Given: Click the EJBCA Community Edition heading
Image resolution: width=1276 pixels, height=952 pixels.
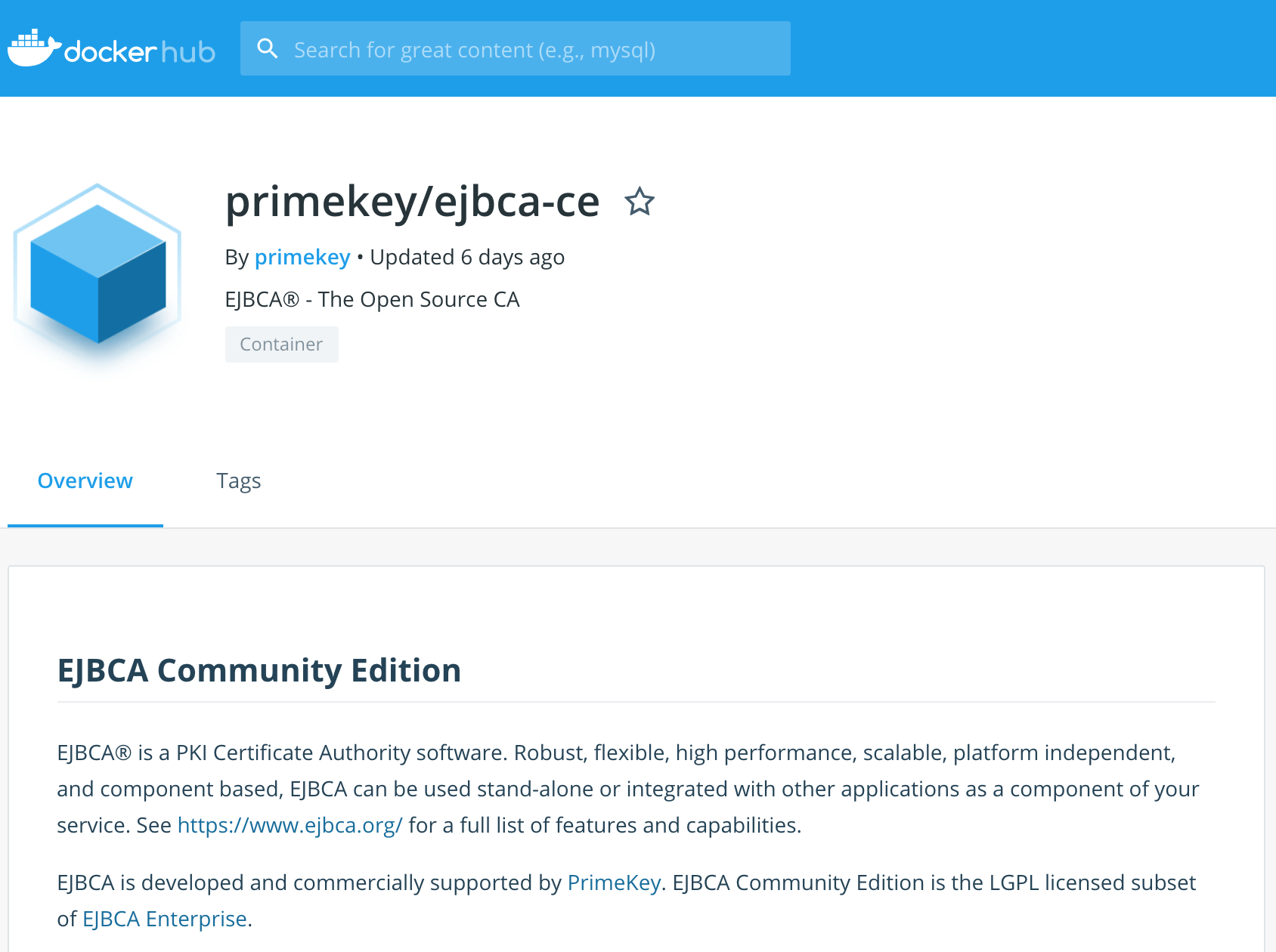Looking at the screenshot, I should (259, 669).
